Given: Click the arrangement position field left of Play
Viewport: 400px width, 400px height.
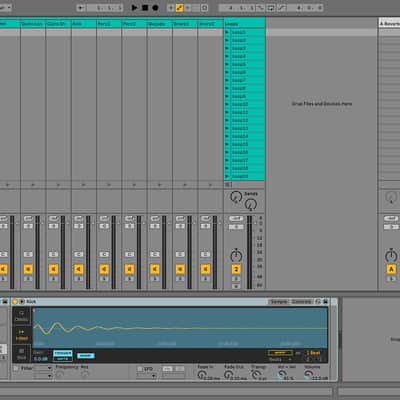Looking at the screenshot, I should (x=105, y=8).
